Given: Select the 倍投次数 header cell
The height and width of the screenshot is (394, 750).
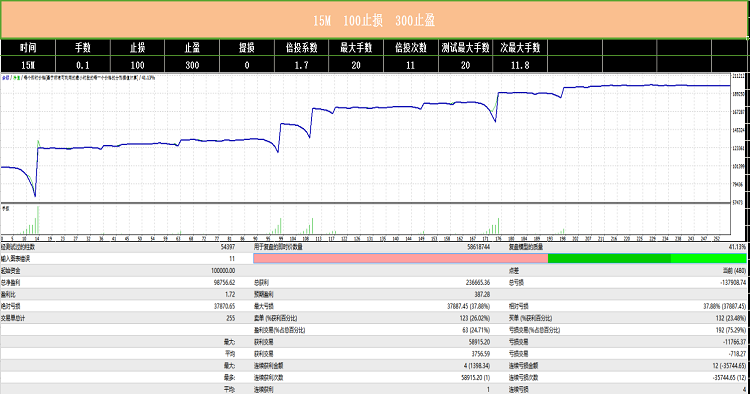Looking at the screenshot, I should pos(411,48).
